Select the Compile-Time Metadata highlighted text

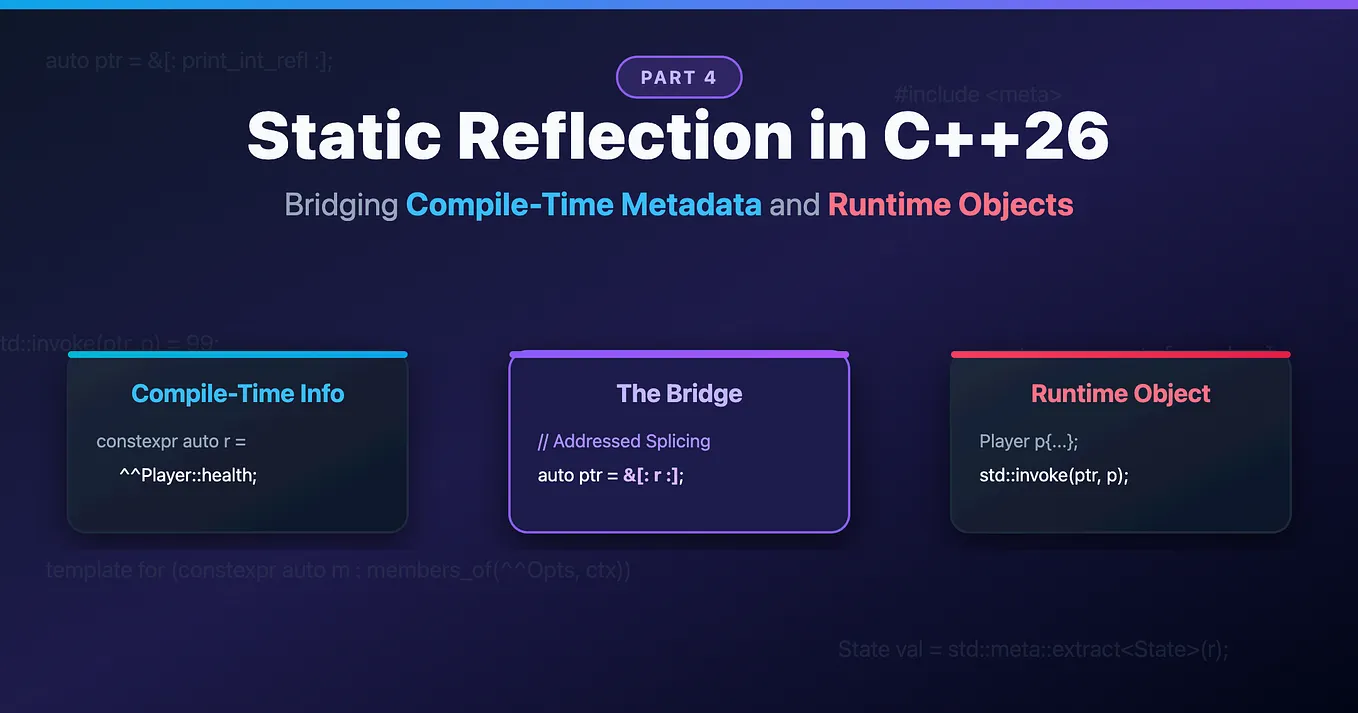tap(583, 205)
